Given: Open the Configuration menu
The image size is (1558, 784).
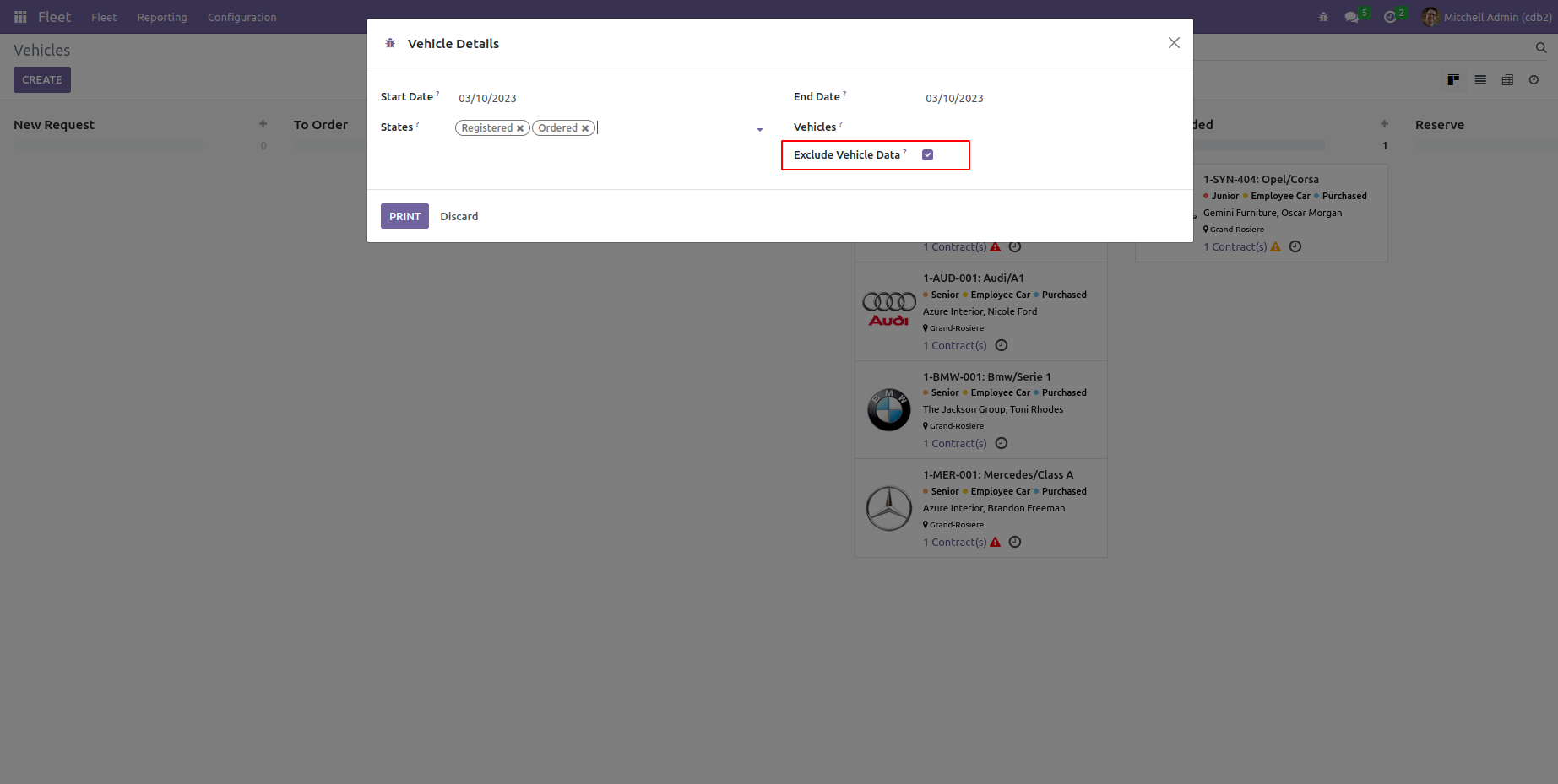Looking at the screenshot, I should pos(242,17).
